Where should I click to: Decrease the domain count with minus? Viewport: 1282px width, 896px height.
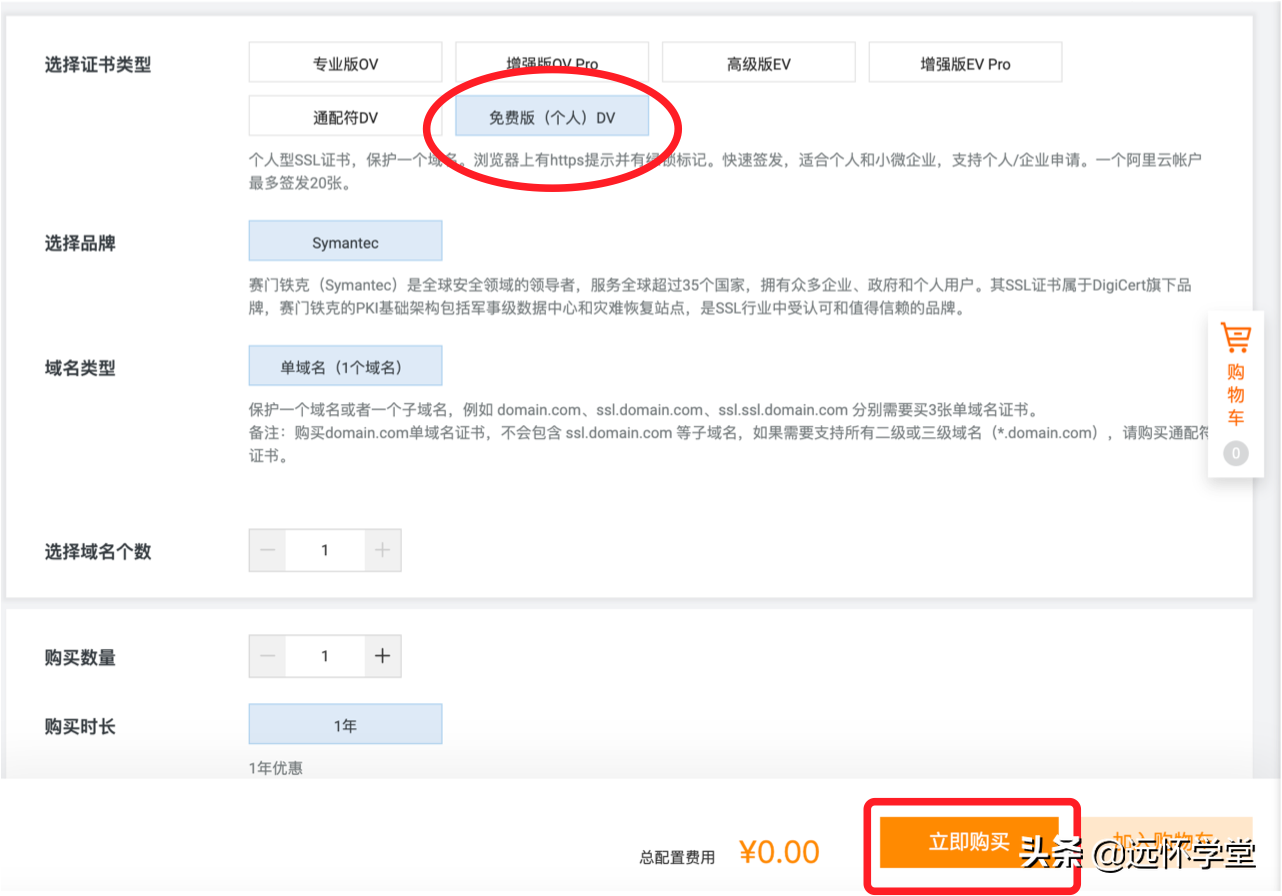(267, 551)
